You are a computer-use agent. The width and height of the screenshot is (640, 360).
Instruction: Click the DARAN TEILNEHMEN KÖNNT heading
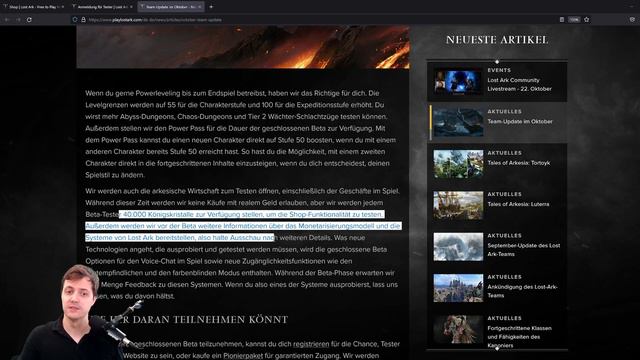click(x=210, y=319)
